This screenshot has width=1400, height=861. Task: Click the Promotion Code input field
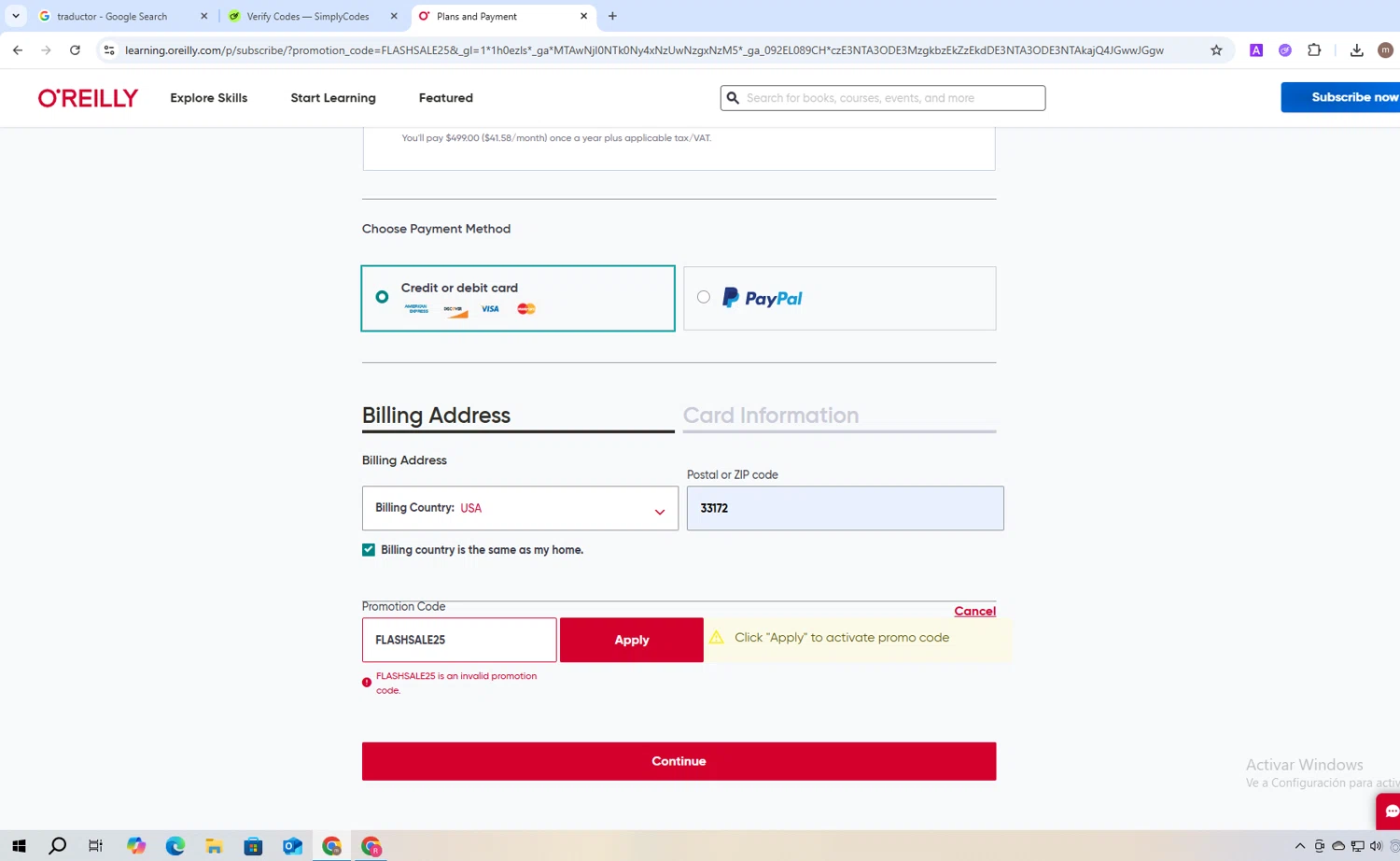click(x=459, y=640)
